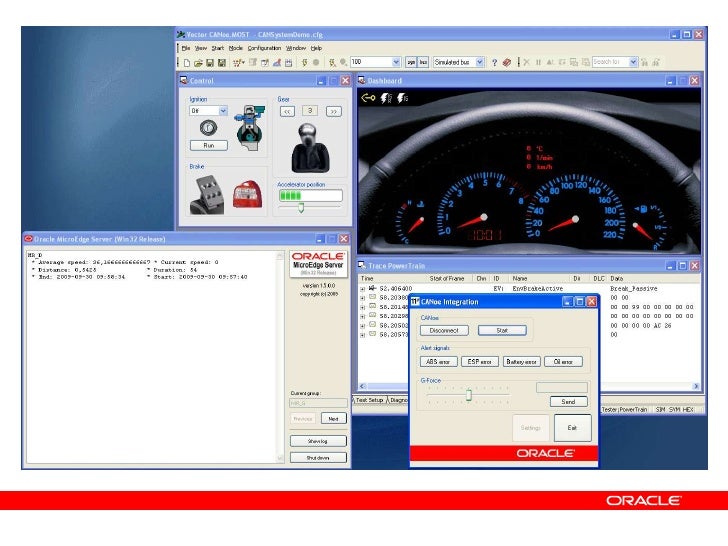Click the help question mark toolbar icon
The width and height of the screenshot is (728, 546).
[x=494, y=62]
